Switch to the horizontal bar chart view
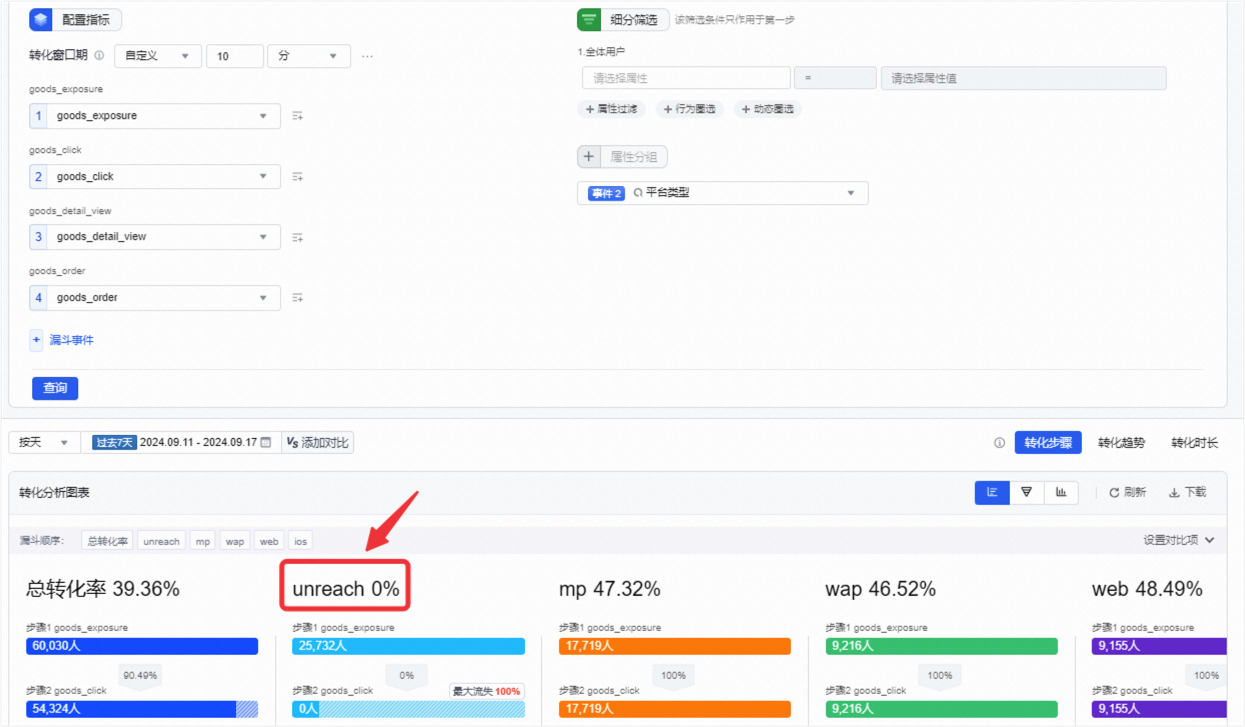This screenshot has height=727, width=1245. point(992,492)
